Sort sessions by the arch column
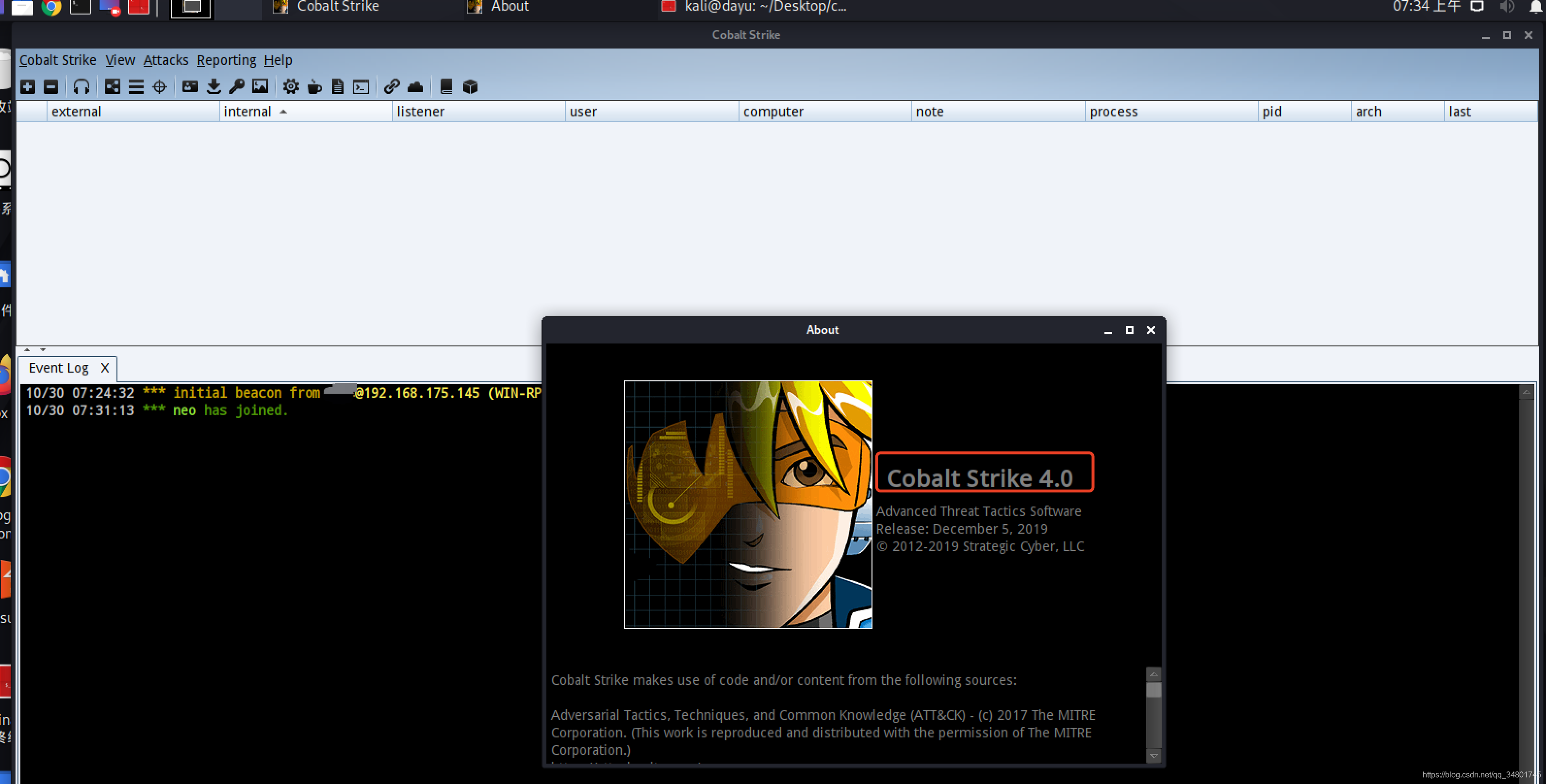 [1397, 112]
